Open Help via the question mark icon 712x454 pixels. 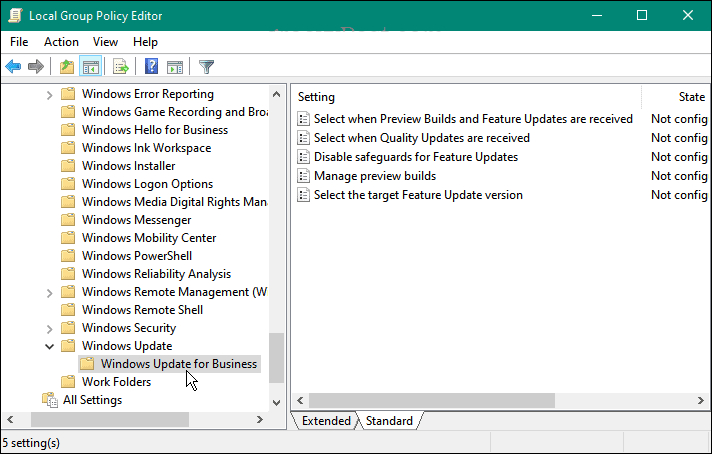coord(151,67)
